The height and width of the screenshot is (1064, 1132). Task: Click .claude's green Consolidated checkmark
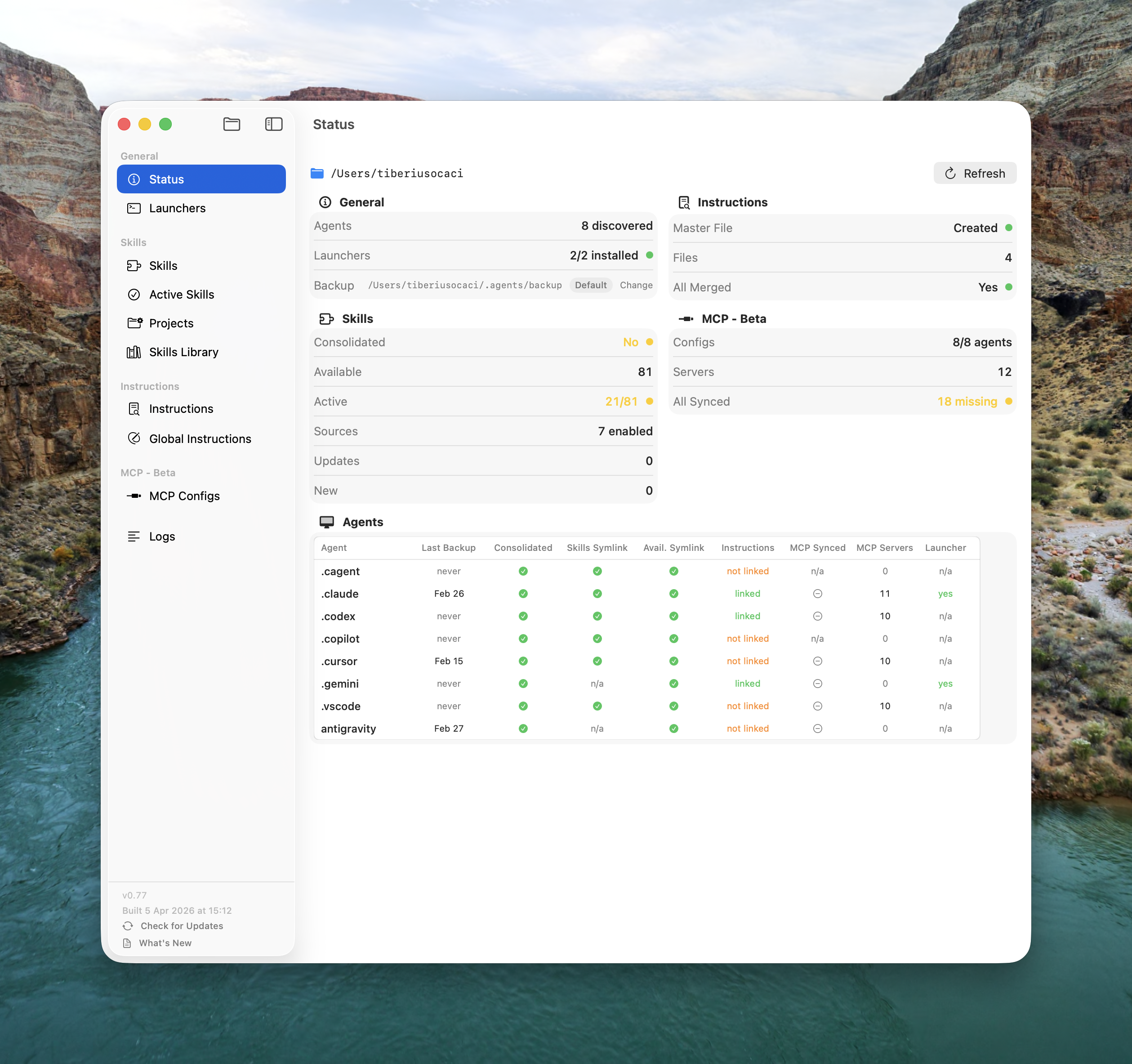tap(522, 594)
